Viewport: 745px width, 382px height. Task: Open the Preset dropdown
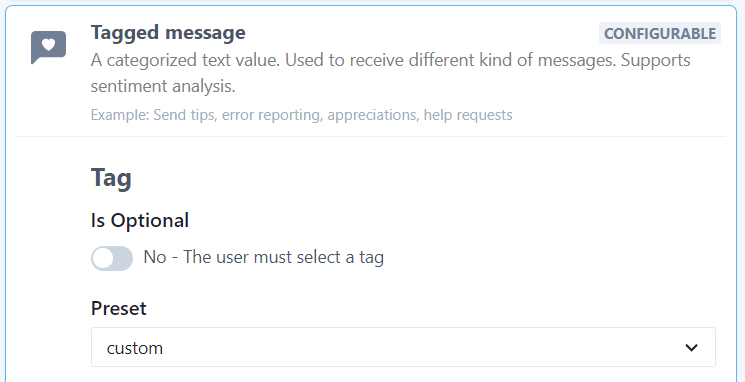pos(403,347)
